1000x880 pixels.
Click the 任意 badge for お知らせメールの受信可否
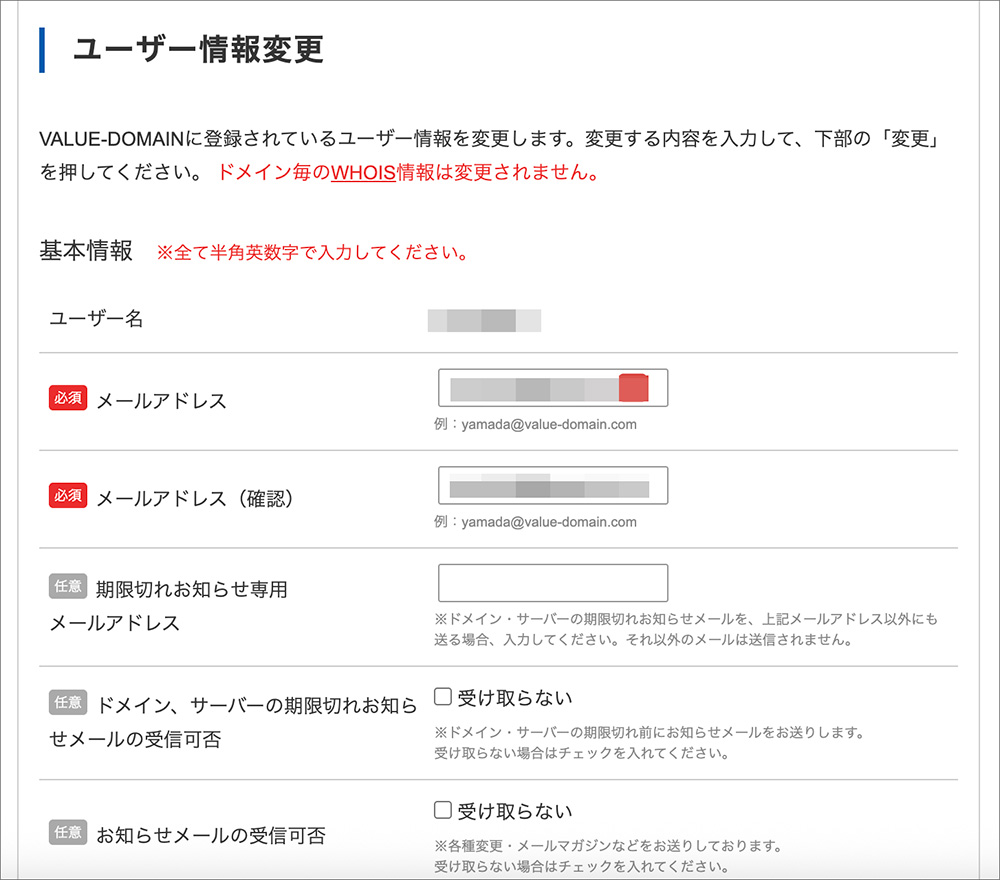tap(67, 832)
